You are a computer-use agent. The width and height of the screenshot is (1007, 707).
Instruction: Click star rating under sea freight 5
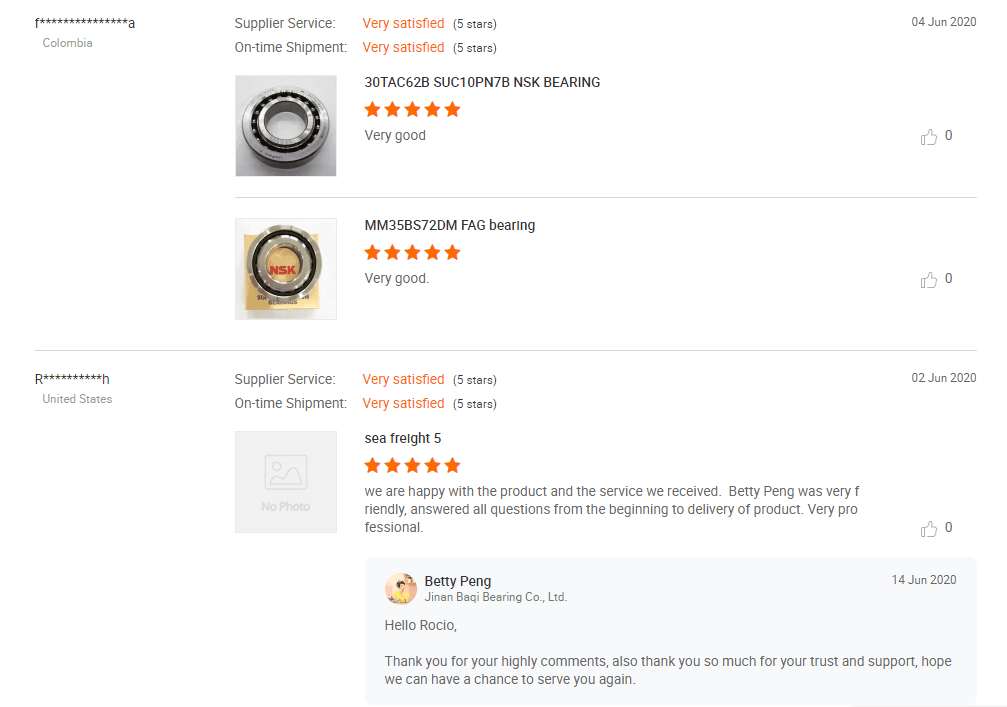pos(412,465)
